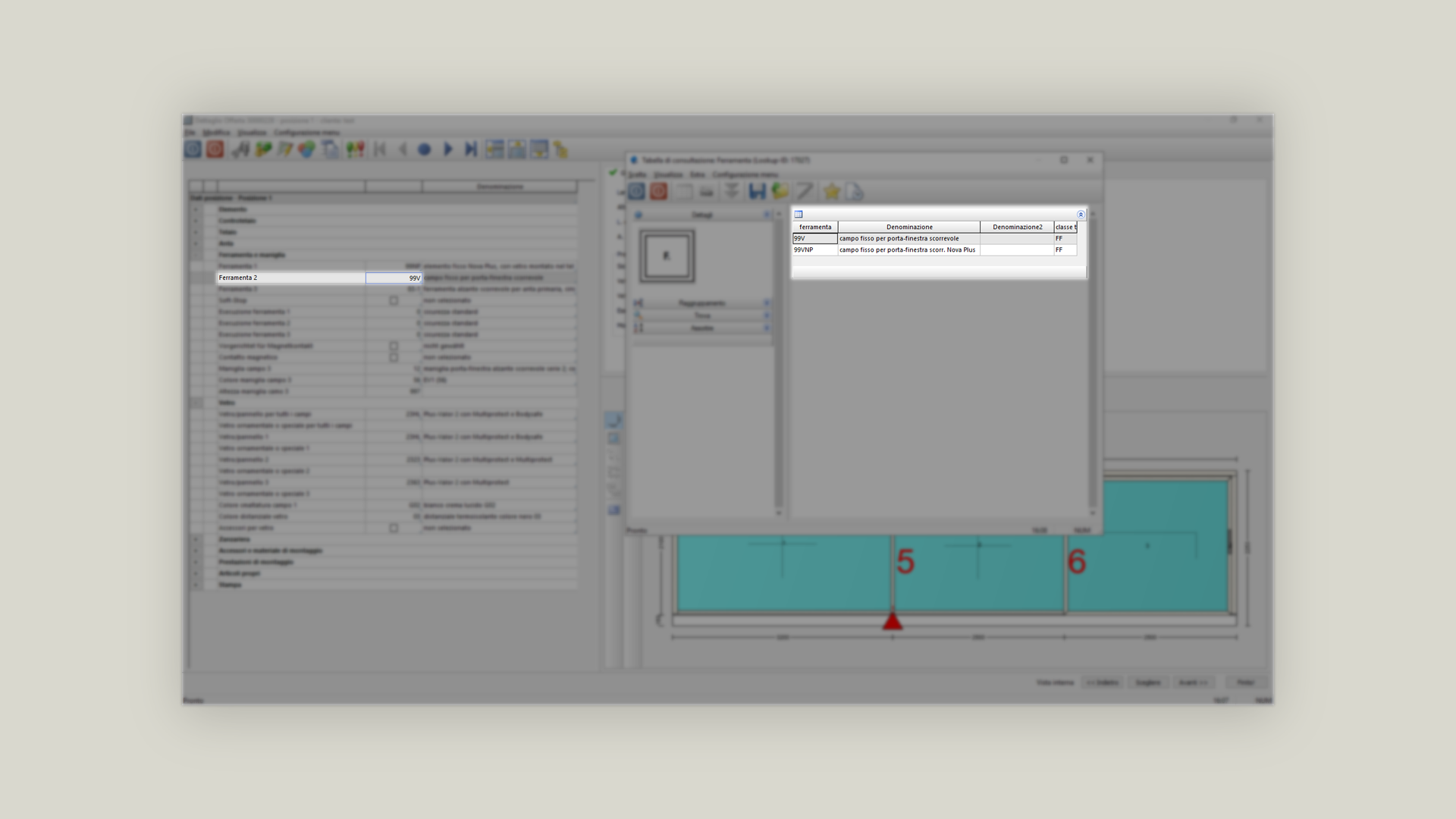Click the FF class cell in the 99V row
Image resolution: width=1456 pixels, height=819 pixels.
[1065, 238]
